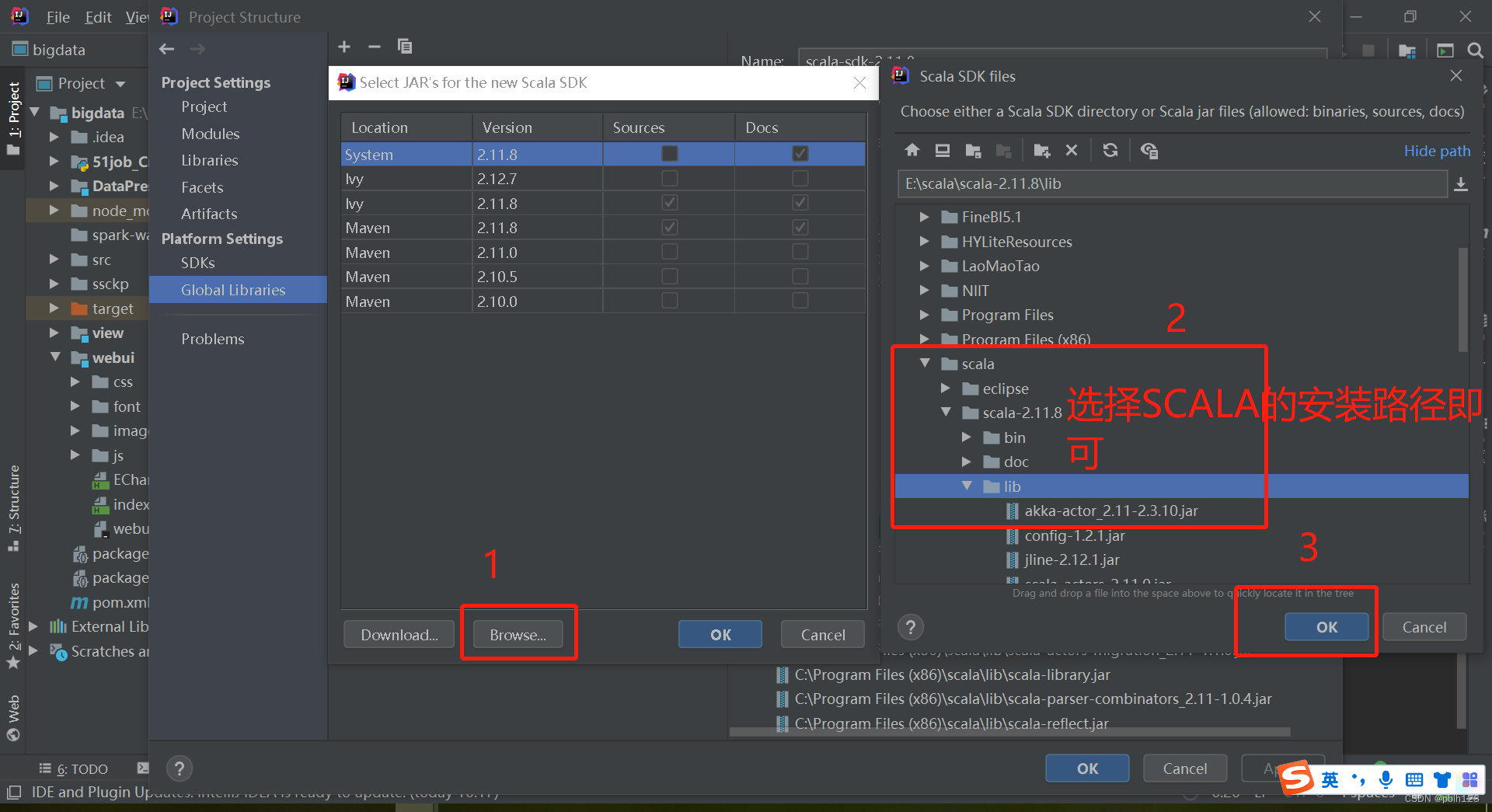Open Search Everywhere magnifier in IntelliJ
The height and width of the screenshot is (812, 1492).
tap(1475, 51)
